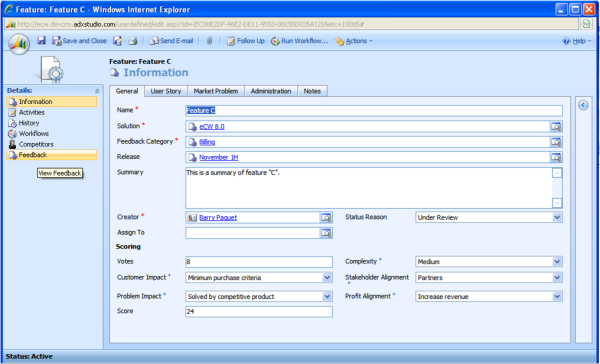Click lookup icon for Feedback Category field

pos(556,142)
